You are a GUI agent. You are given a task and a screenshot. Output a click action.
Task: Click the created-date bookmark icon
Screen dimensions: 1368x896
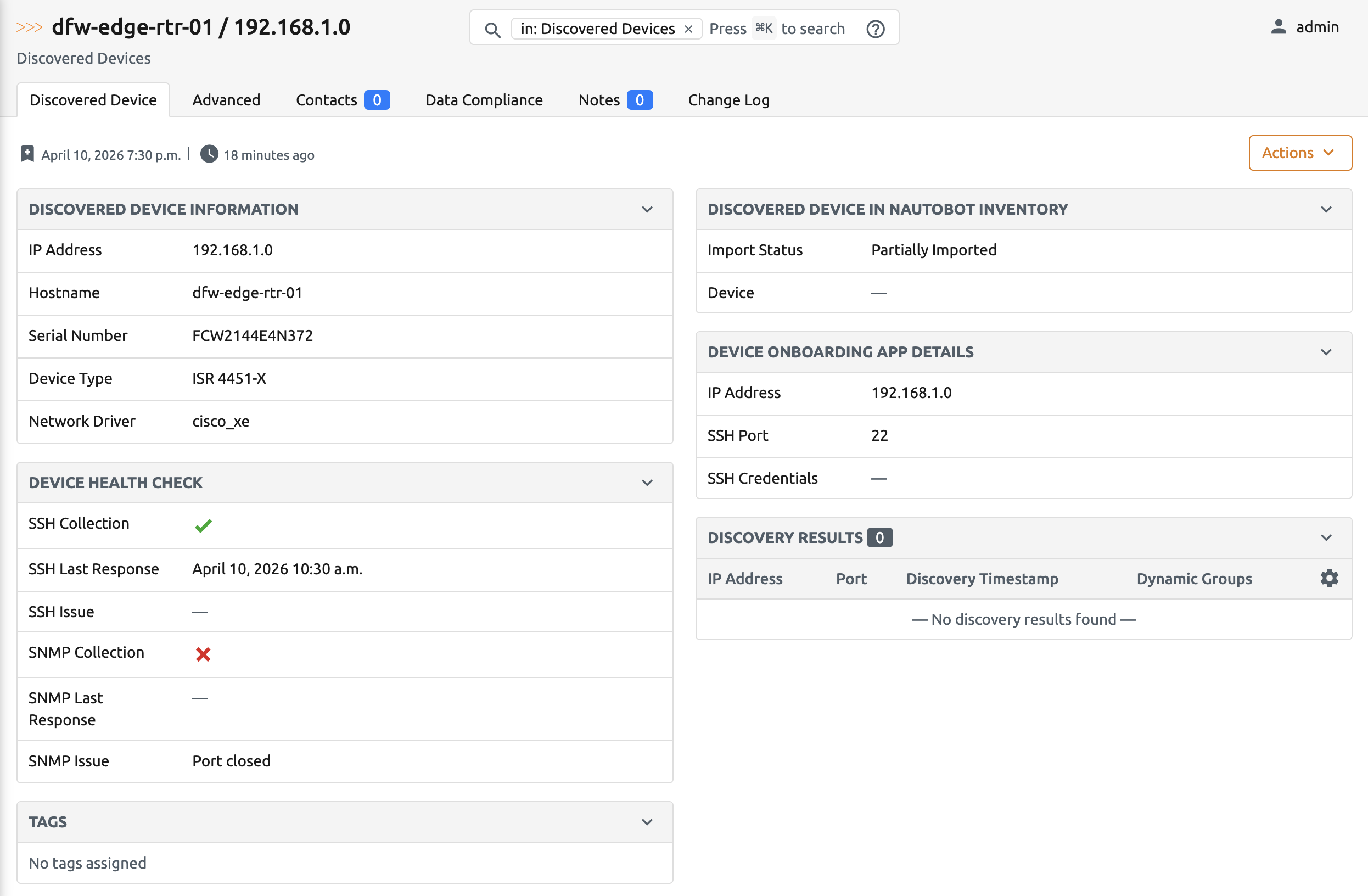[x=27, y=154]
